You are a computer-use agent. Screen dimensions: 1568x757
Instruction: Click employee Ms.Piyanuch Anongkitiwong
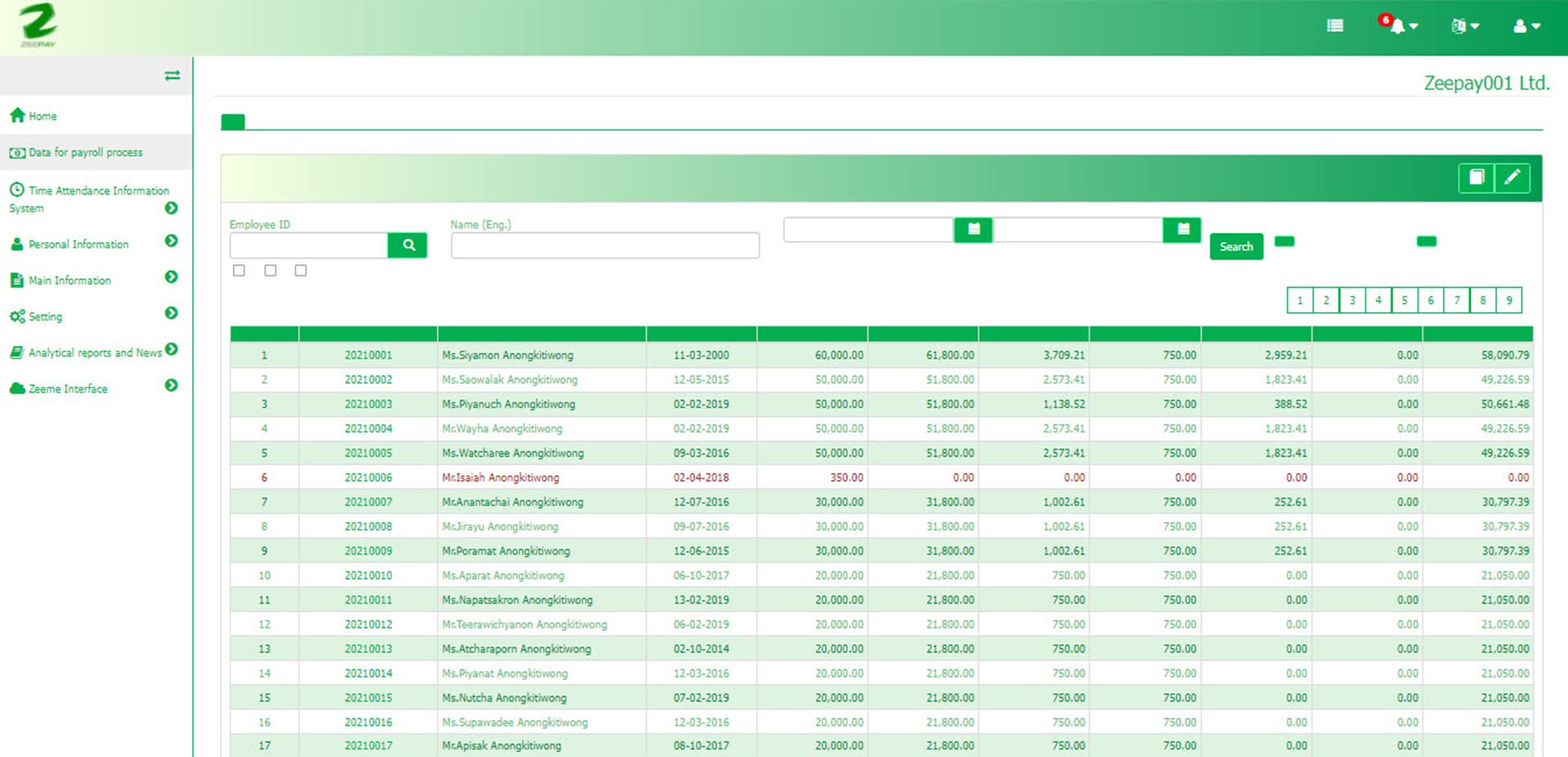pos(509,404)
